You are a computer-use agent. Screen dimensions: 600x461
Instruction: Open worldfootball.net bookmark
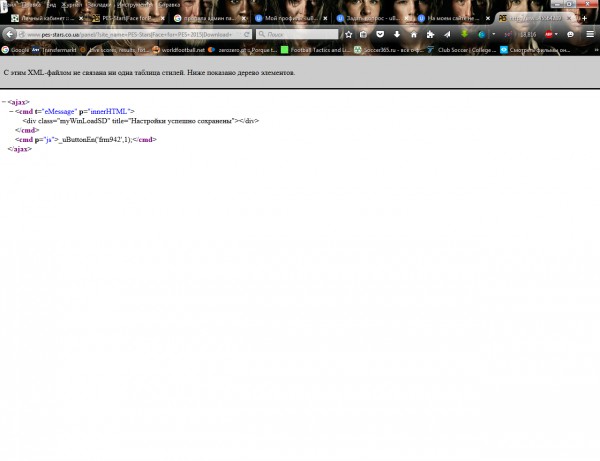179,50
